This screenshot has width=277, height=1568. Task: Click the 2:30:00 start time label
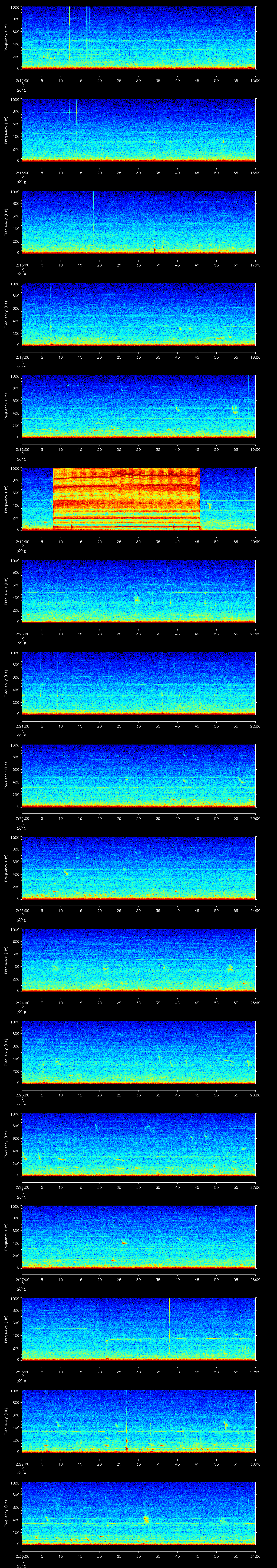(x=22, y=1556)
